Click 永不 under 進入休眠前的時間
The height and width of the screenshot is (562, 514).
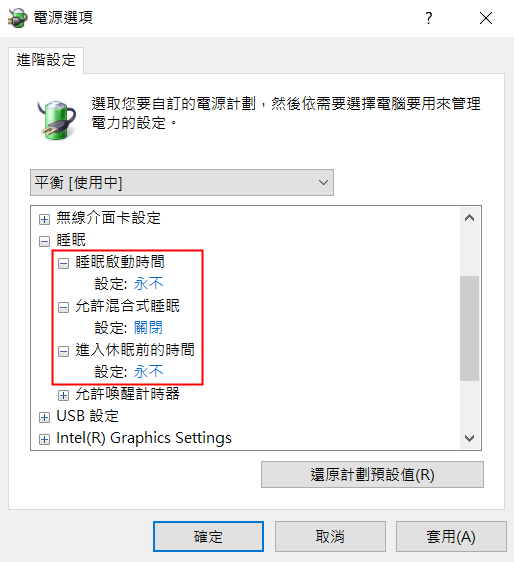click(x=148, y=372)
